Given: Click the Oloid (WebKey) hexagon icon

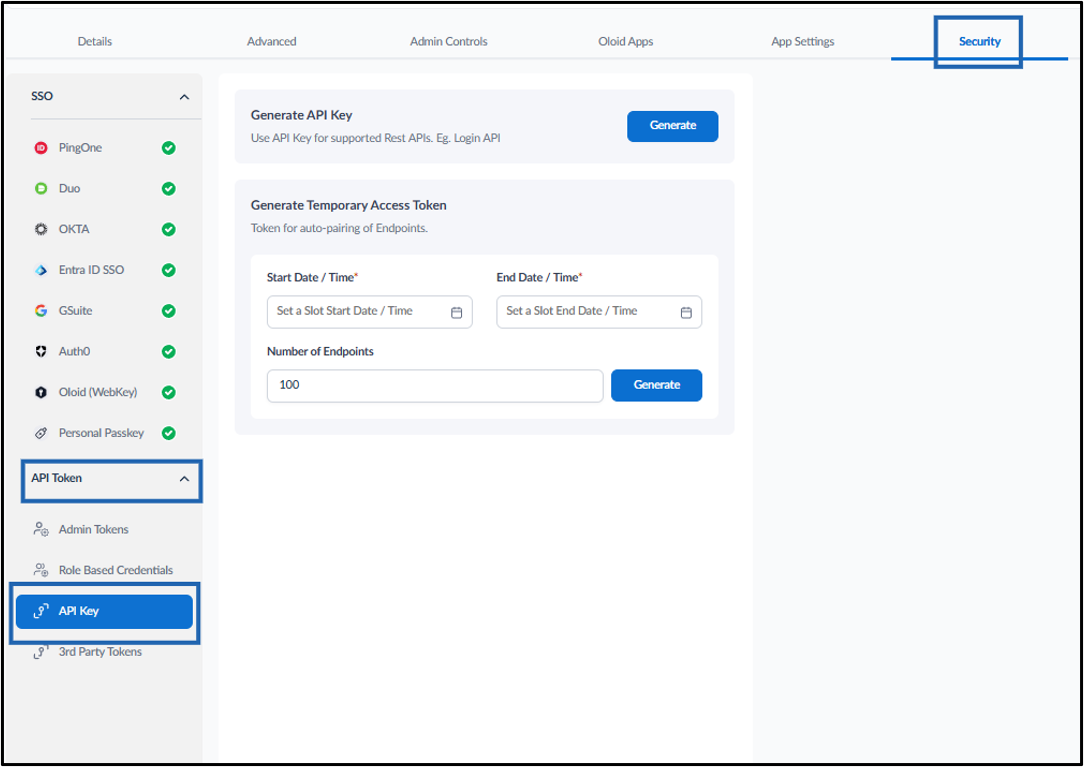Looking at the screenshot, I should tap(41, 393).
